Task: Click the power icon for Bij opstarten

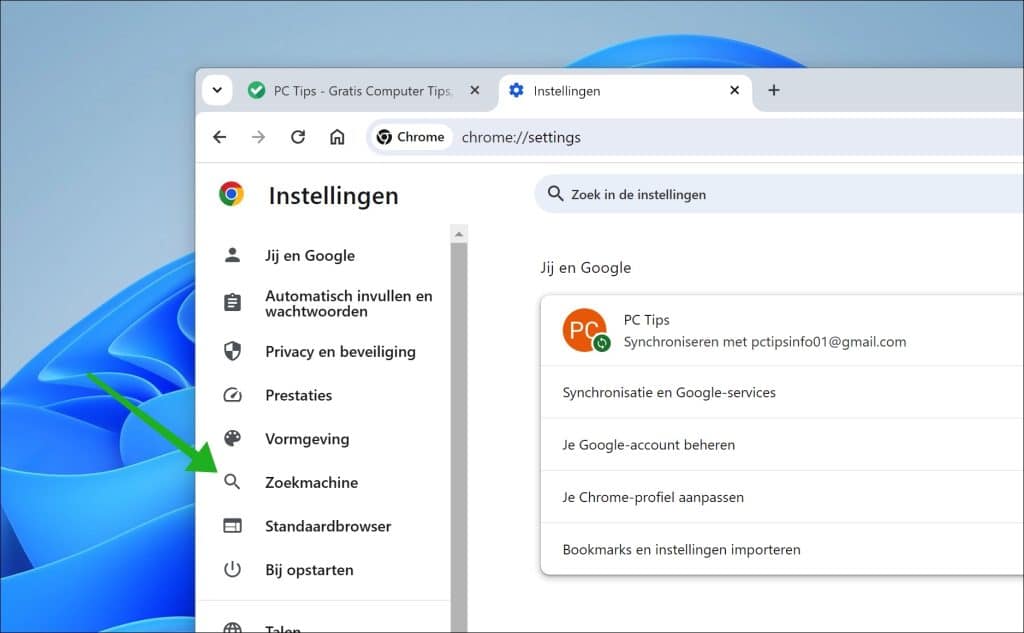Action: click(232, 570)
